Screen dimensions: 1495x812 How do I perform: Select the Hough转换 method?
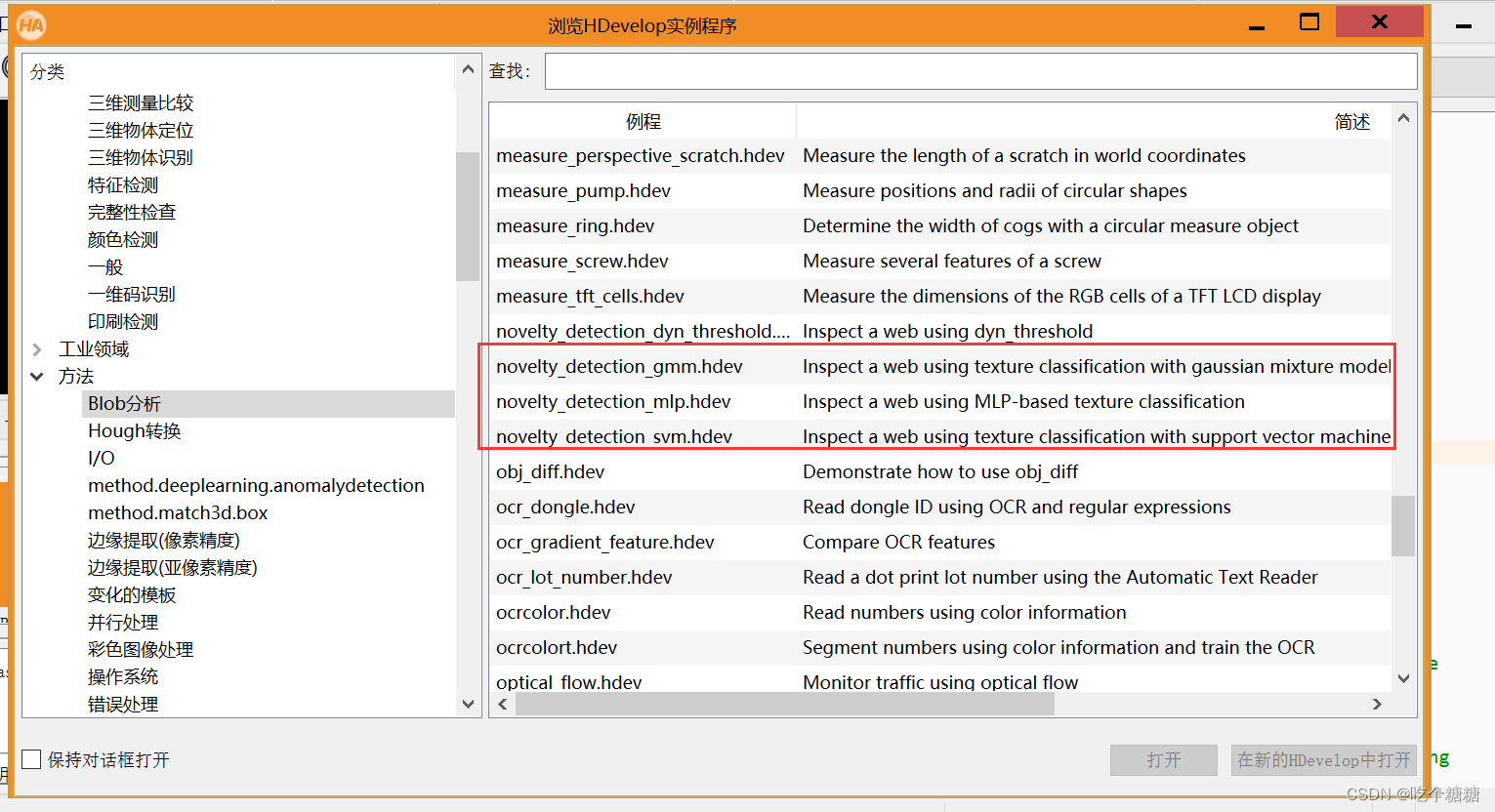[135, 431]
